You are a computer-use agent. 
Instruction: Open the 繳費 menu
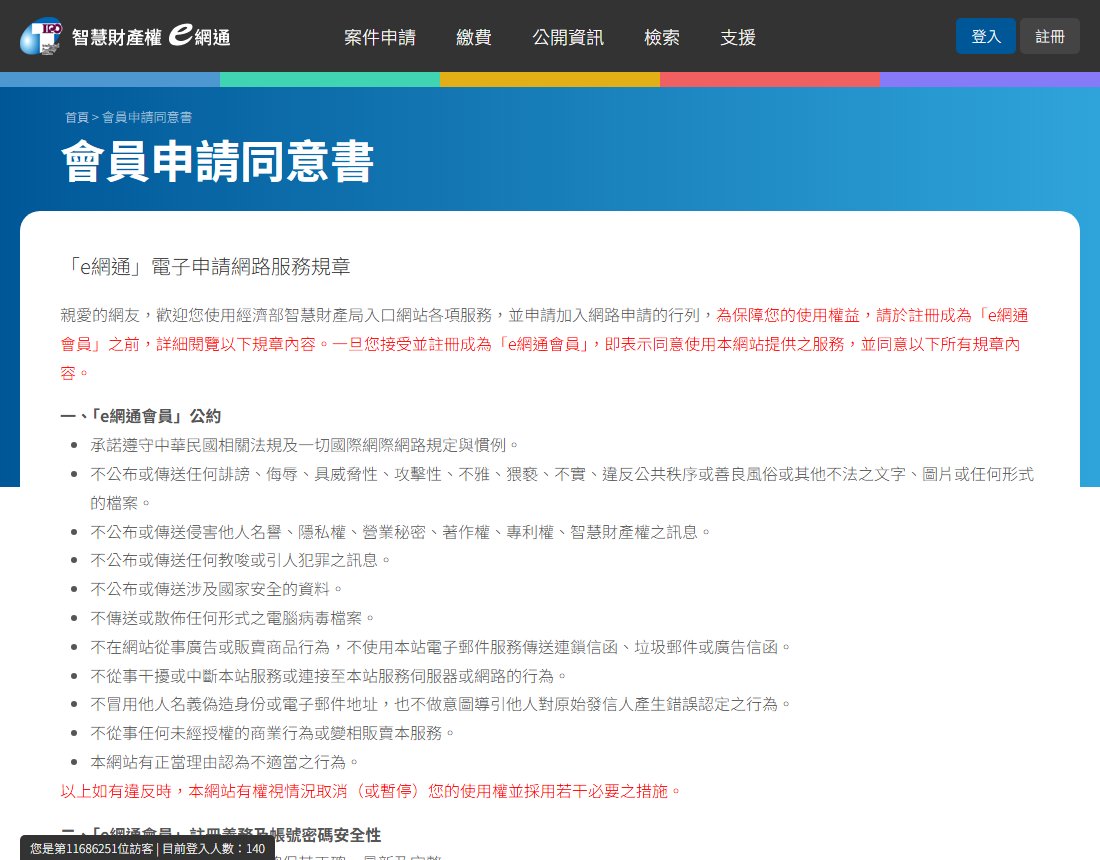474,37
